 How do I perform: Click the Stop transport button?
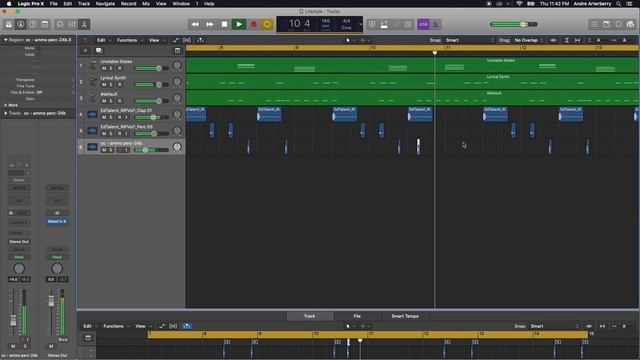coord(224,24)
